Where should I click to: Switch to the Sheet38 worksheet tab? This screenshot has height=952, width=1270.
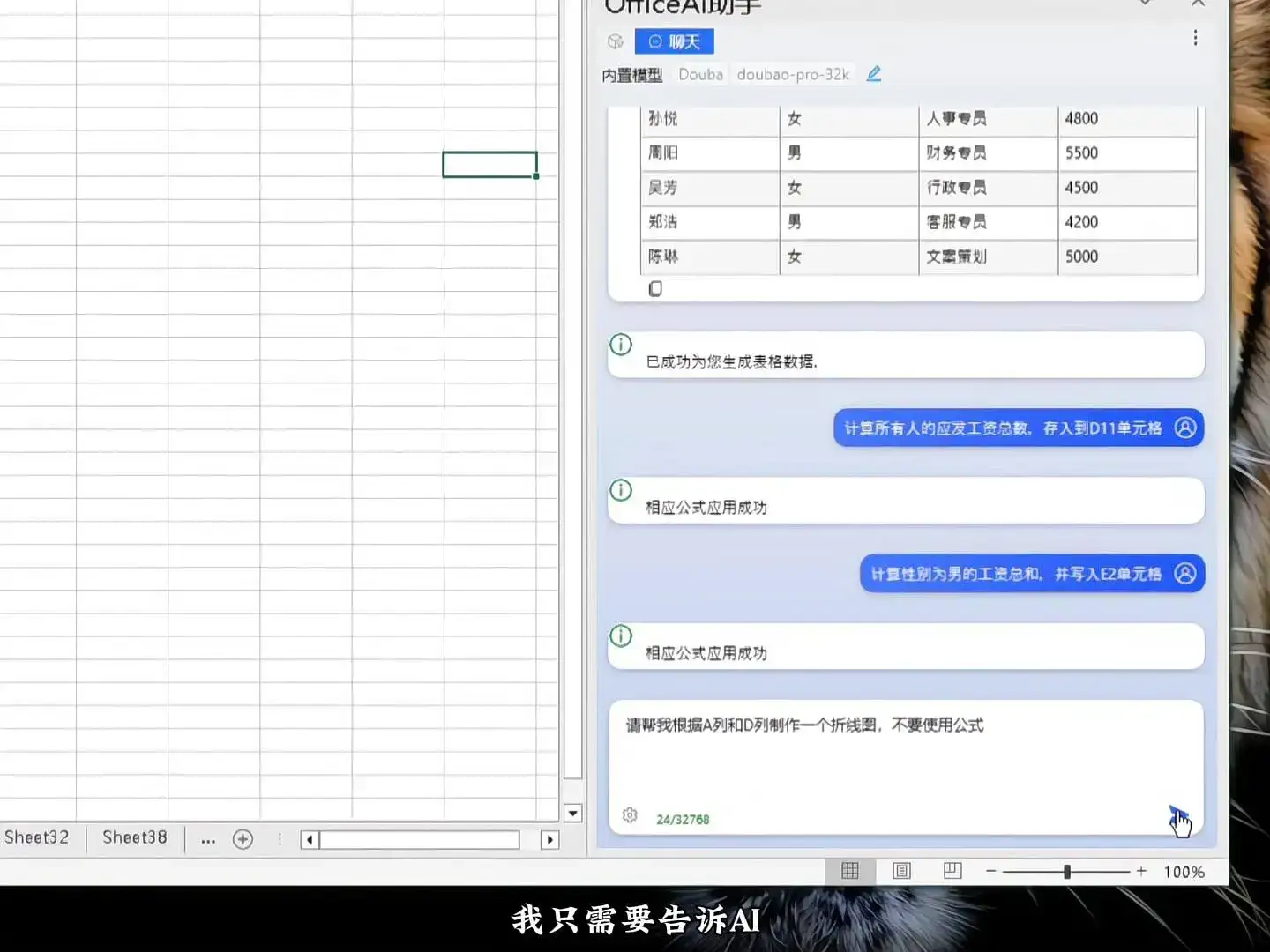(x=134, y=838)
